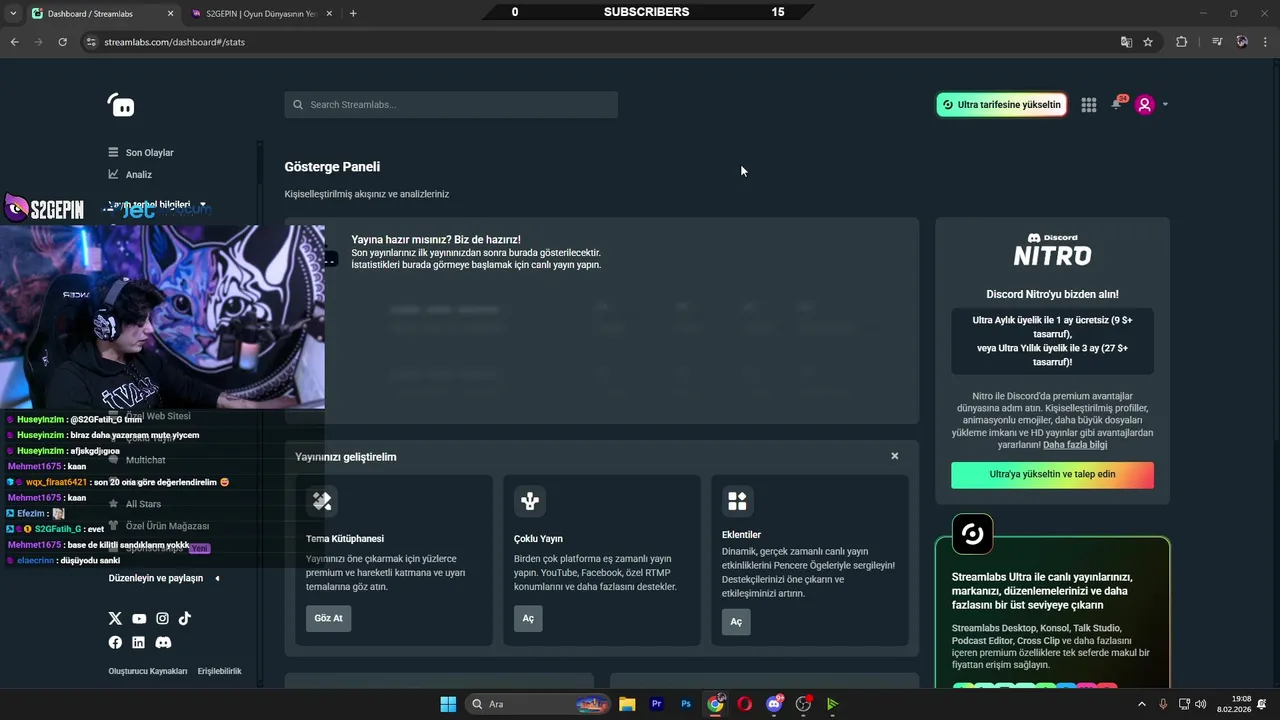This screenshot has width=1280, height=720.
Task: Switch to S2GEPIN browser tab
Action: point(262,13)
